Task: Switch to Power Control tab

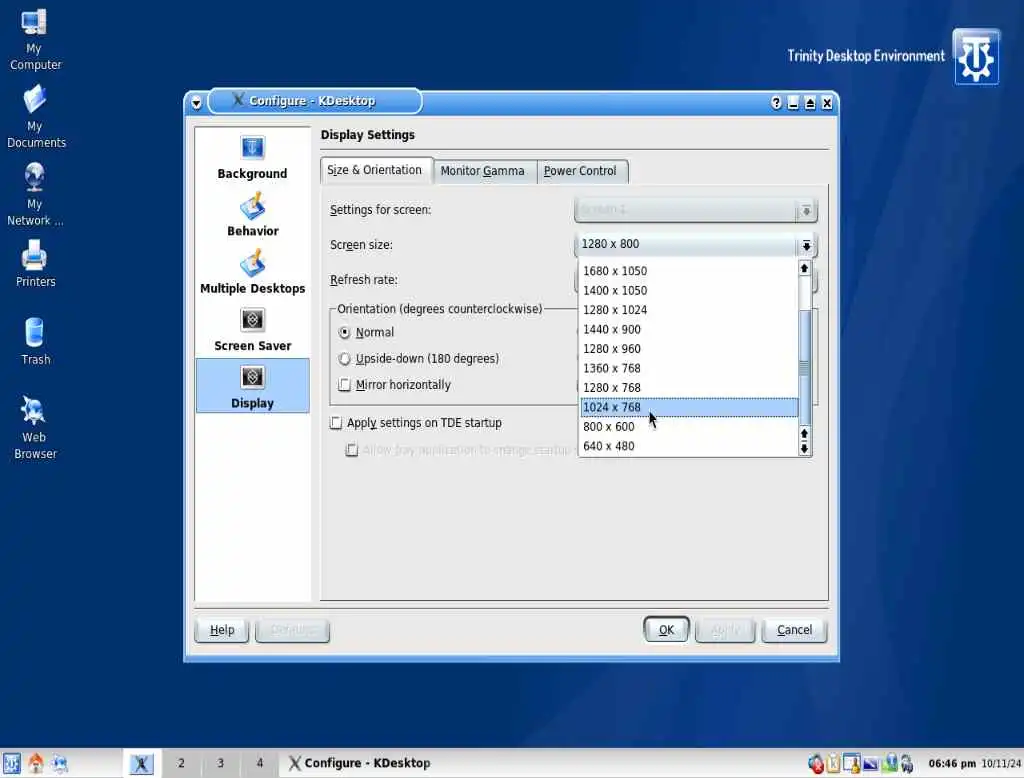Action: (580, 171)
